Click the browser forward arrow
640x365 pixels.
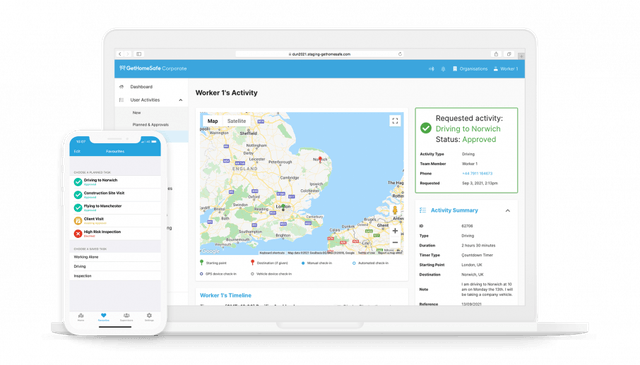[x=127, y=54]
